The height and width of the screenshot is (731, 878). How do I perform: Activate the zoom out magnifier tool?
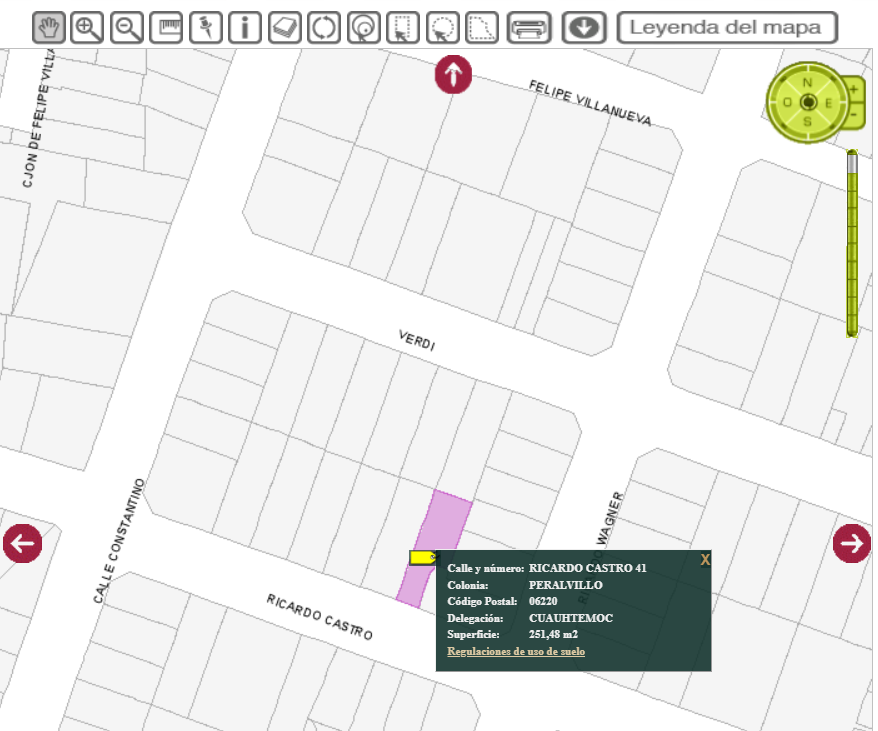click(x=127, y=27)
